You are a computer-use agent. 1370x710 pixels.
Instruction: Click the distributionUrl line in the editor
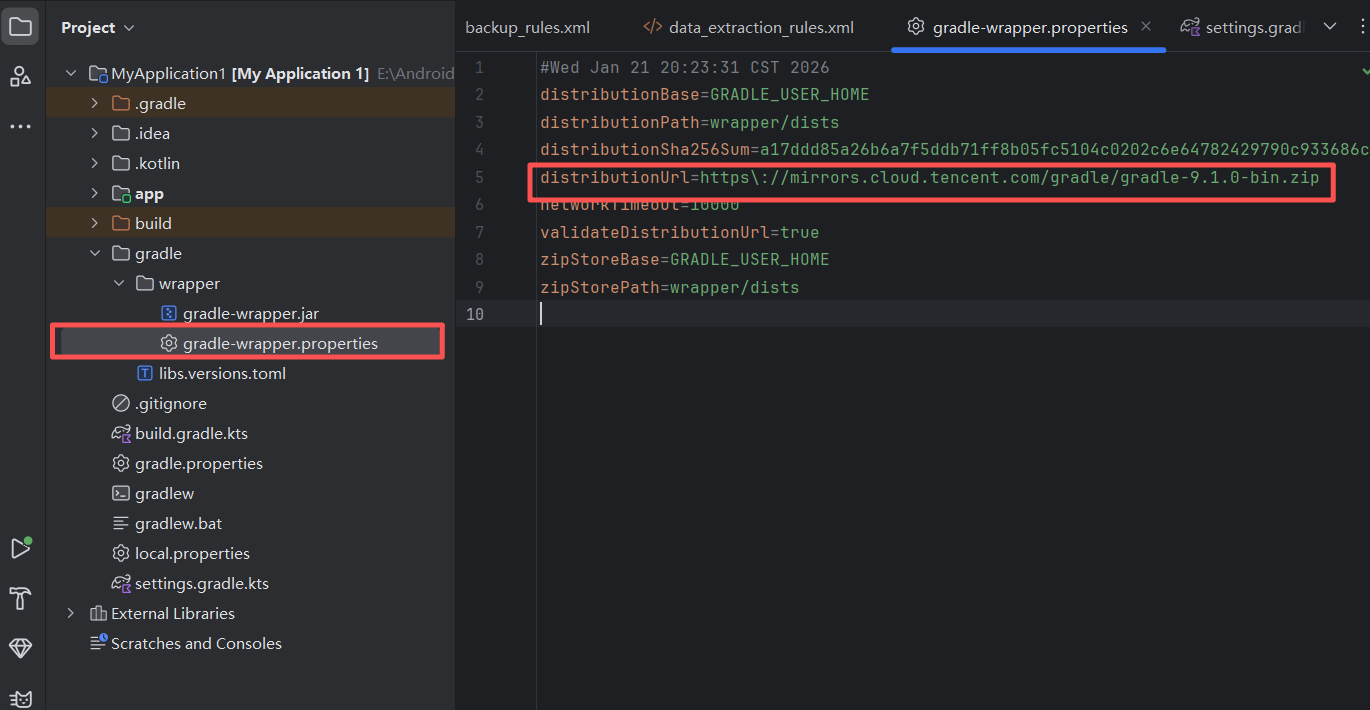point(929,178)
